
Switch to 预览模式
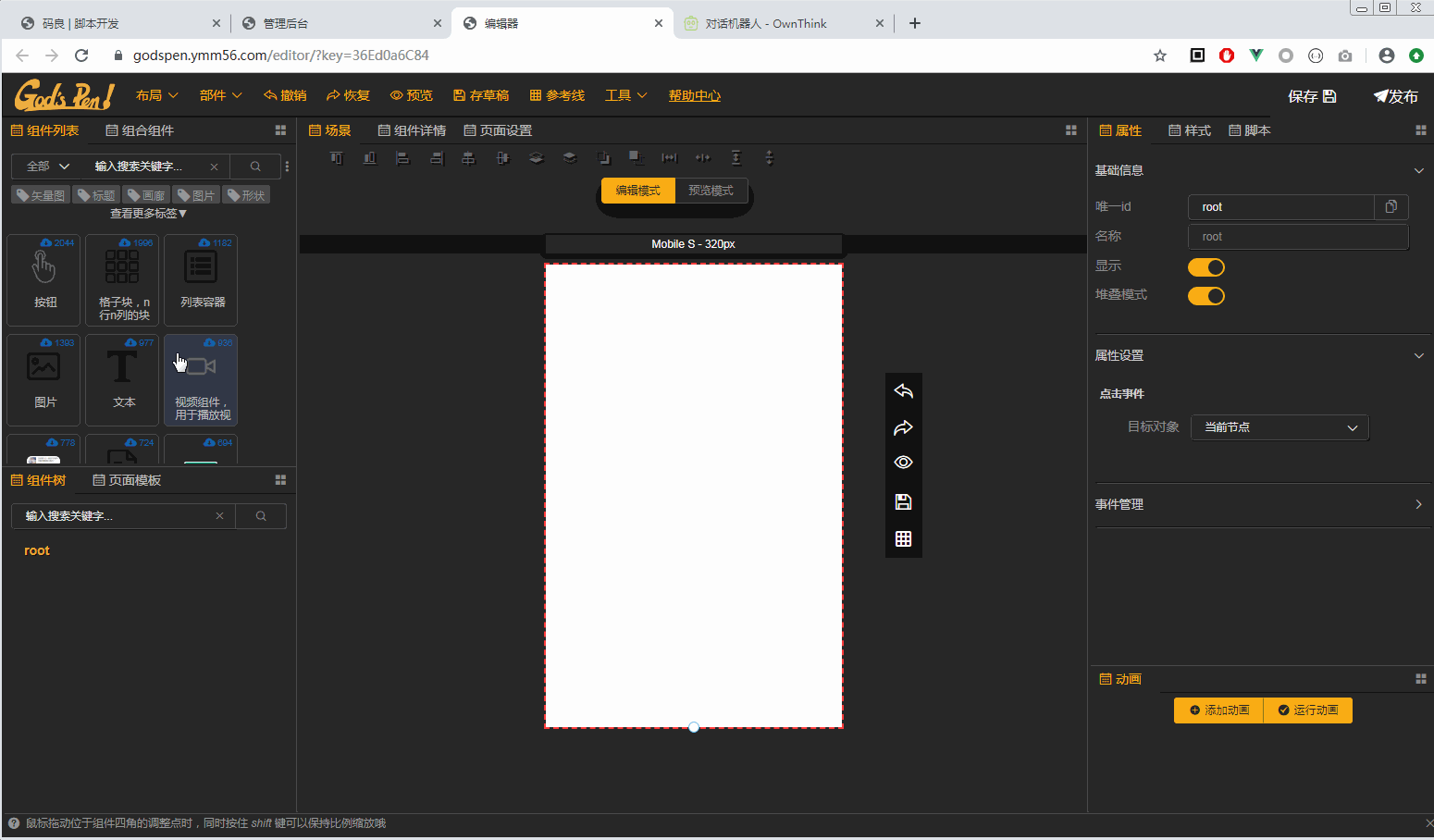click(x=711, y=191)
